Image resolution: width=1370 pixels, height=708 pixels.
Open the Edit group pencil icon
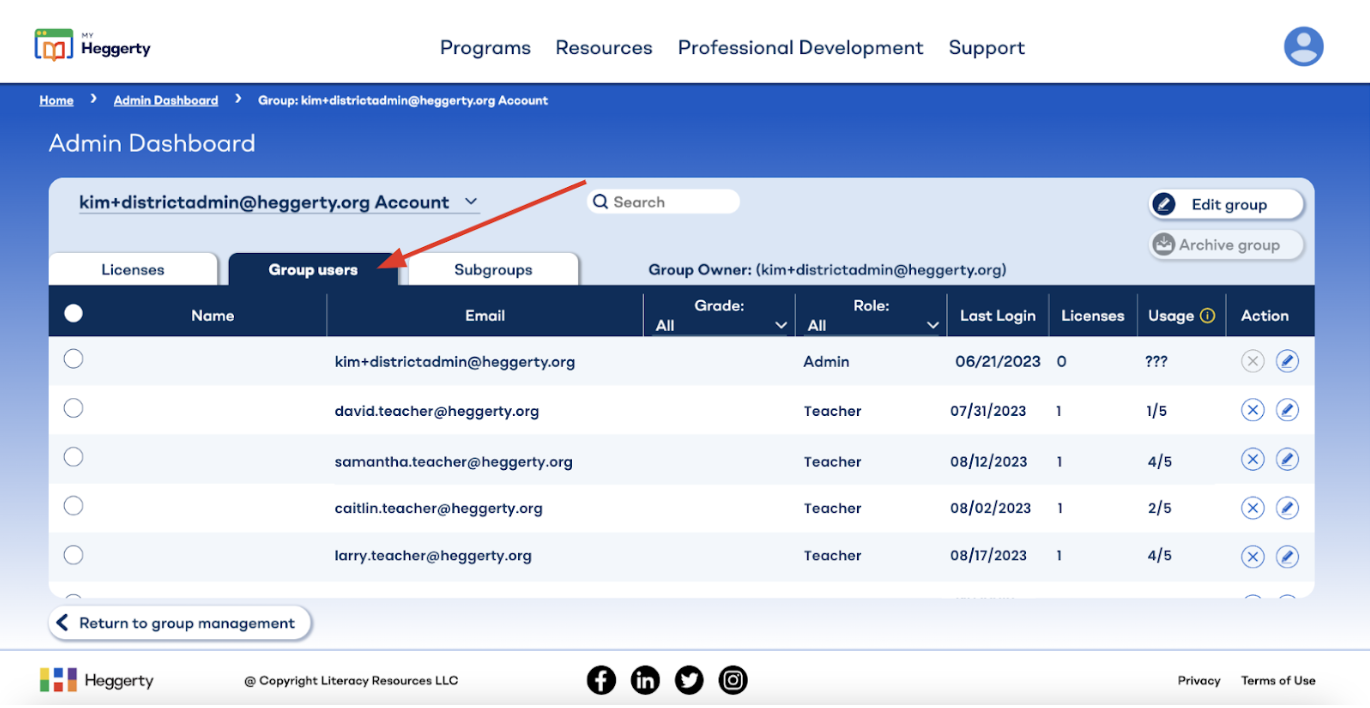[1165, 204]
